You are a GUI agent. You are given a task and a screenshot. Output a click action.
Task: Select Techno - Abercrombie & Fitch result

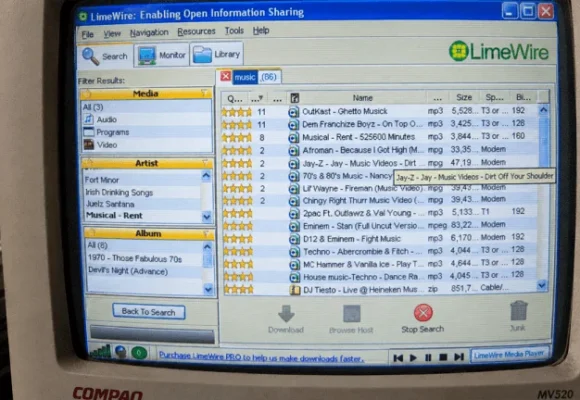379,252
